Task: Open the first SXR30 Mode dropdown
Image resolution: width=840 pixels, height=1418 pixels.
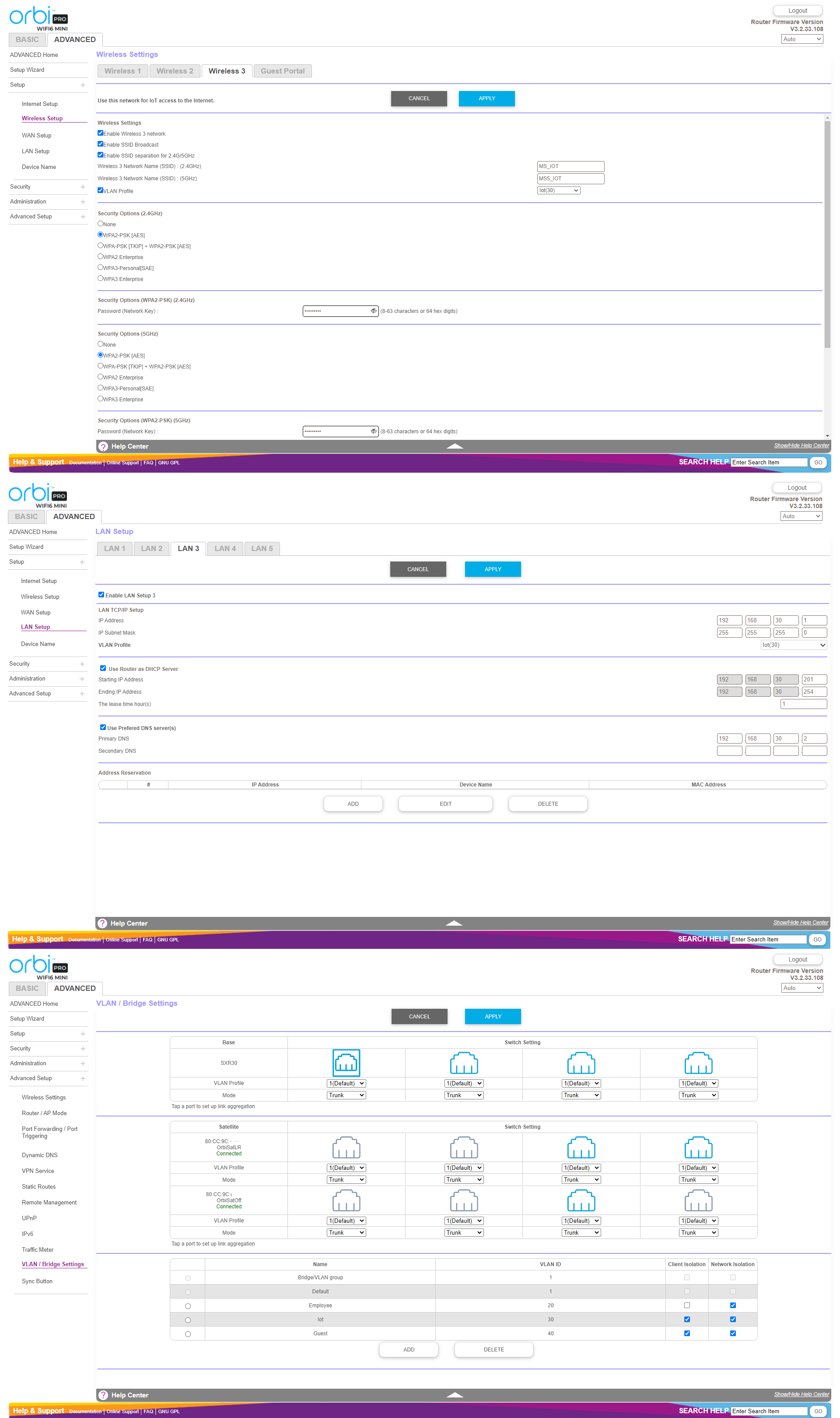Action: (346, 1095)
